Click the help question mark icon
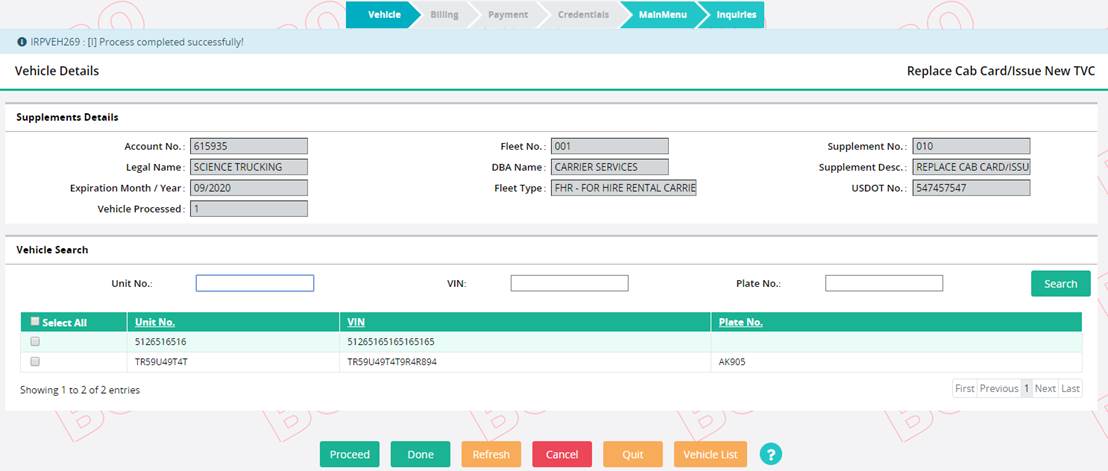1108x471 pixels. (x=770, y=454)
